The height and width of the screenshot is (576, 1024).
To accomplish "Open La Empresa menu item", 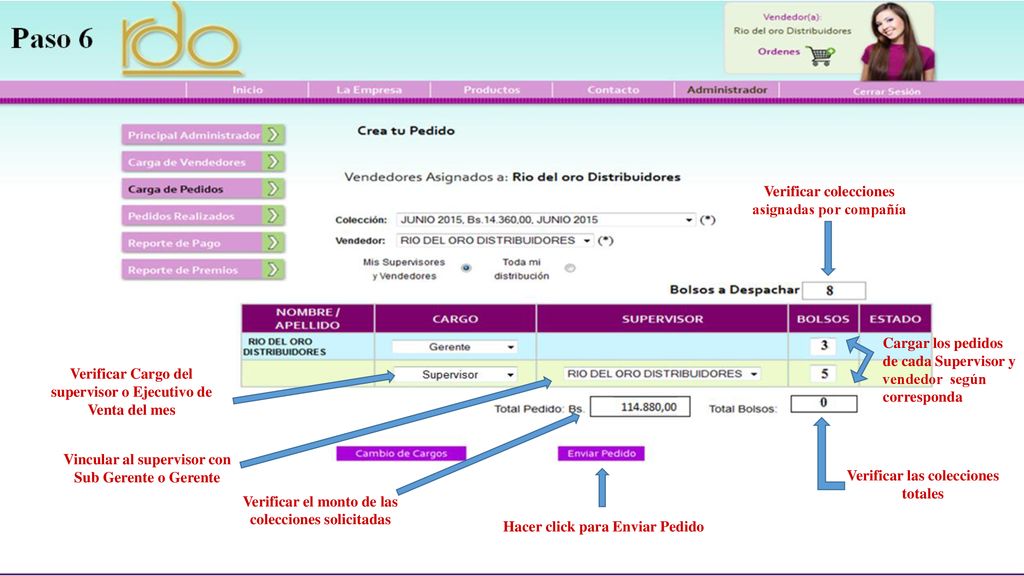I will pos(369,89).
